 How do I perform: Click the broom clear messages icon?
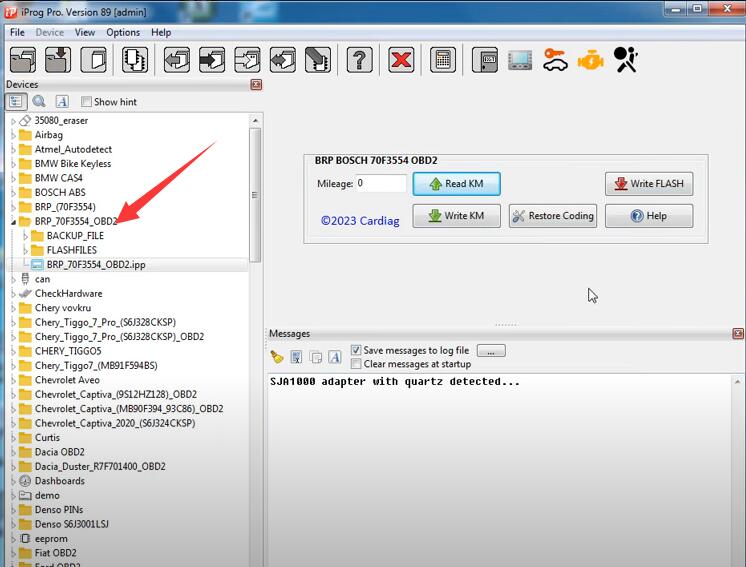click(276, 357)
